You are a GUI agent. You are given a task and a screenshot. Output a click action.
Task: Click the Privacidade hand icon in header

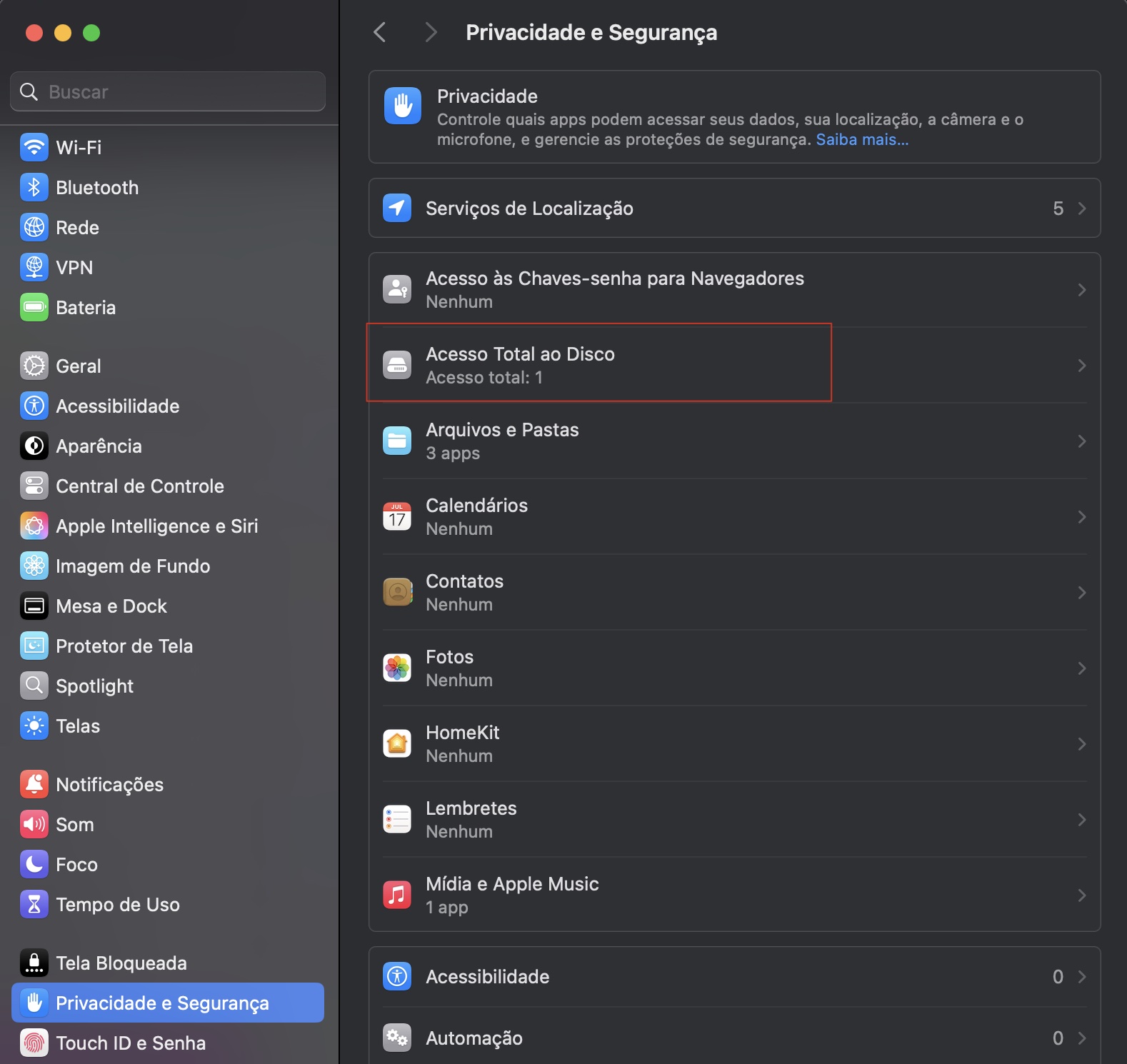coord(403,106)
